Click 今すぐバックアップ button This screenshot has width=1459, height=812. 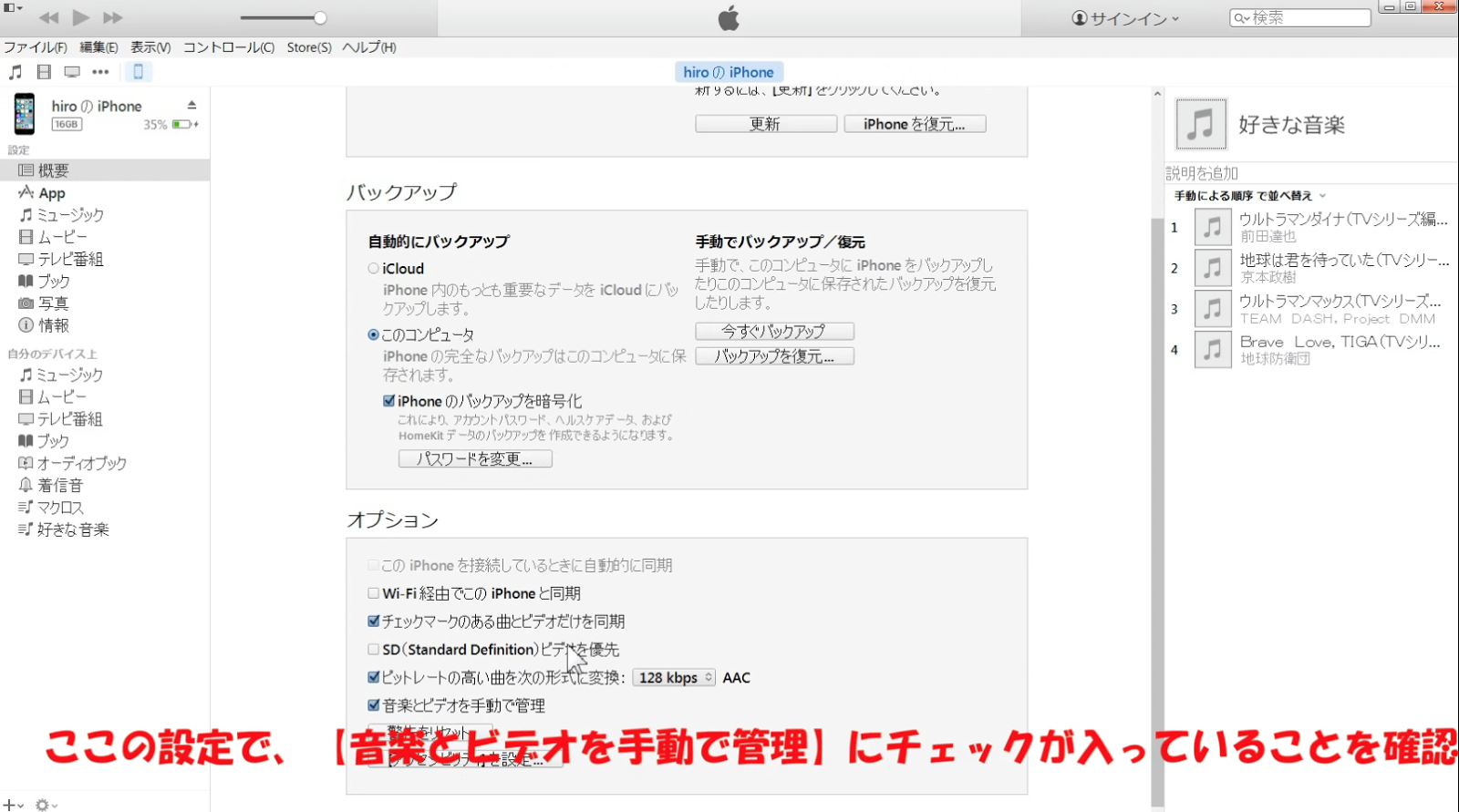point(774,331)
